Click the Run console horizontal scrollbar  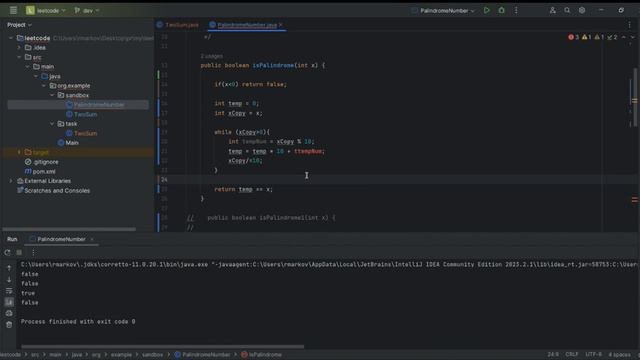tap(162, 347)
